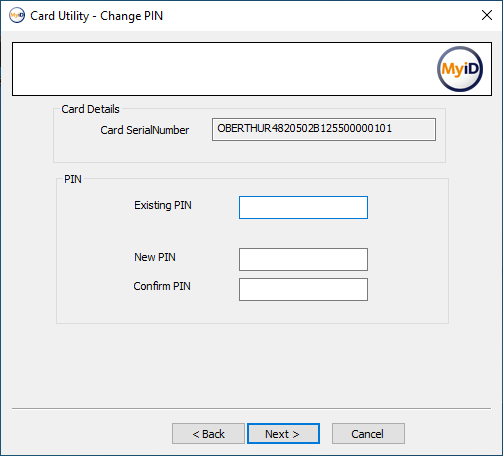Click the New PIN label text
The width and height of the screenshot is (503, 456).
[155, 257]
